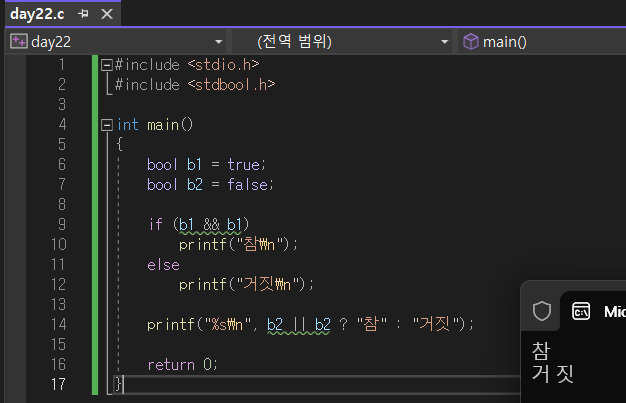Click line number 9 in the gutter
Viewport: 626px width, 403px height.
62,224
